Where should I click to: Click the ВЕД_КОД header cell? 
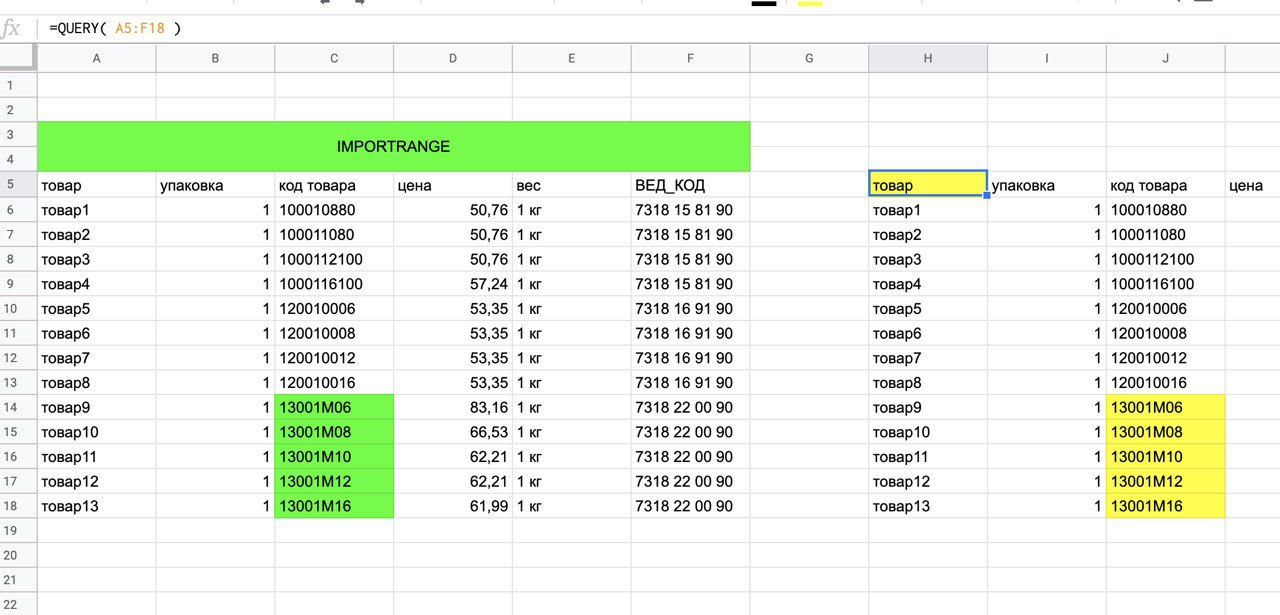[x=690, y=185]
